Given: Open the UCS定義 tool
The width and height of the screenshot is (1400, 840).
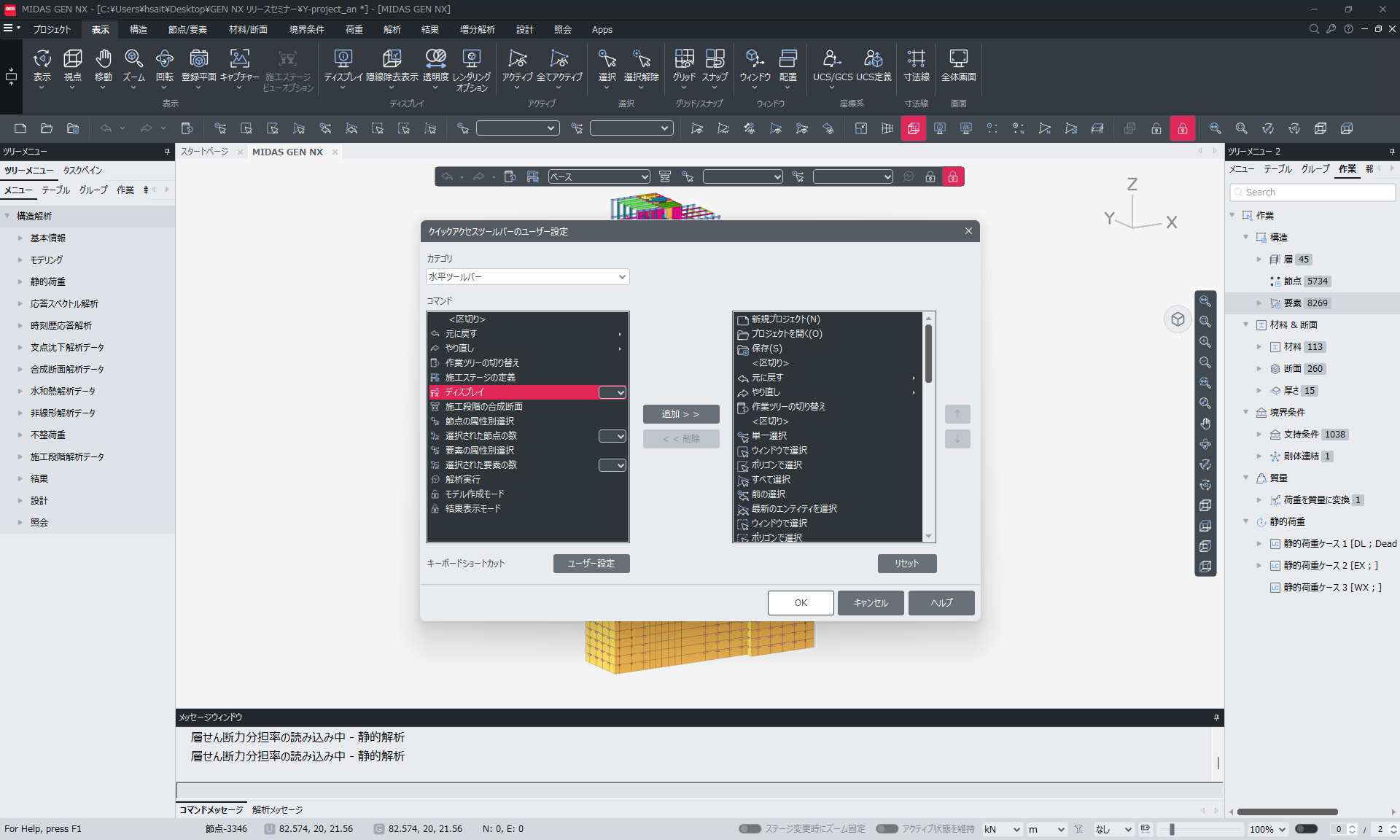Looking at the screenshot, I should coord(874,67).
